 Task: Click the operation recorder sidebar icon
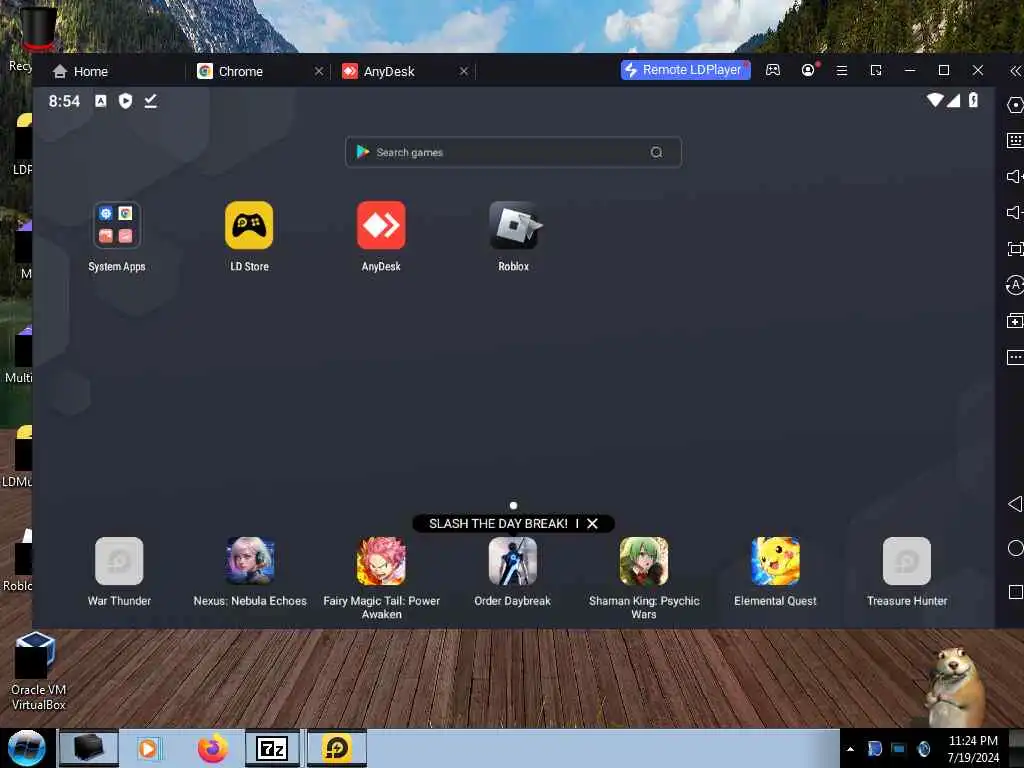pos(1015,285)
